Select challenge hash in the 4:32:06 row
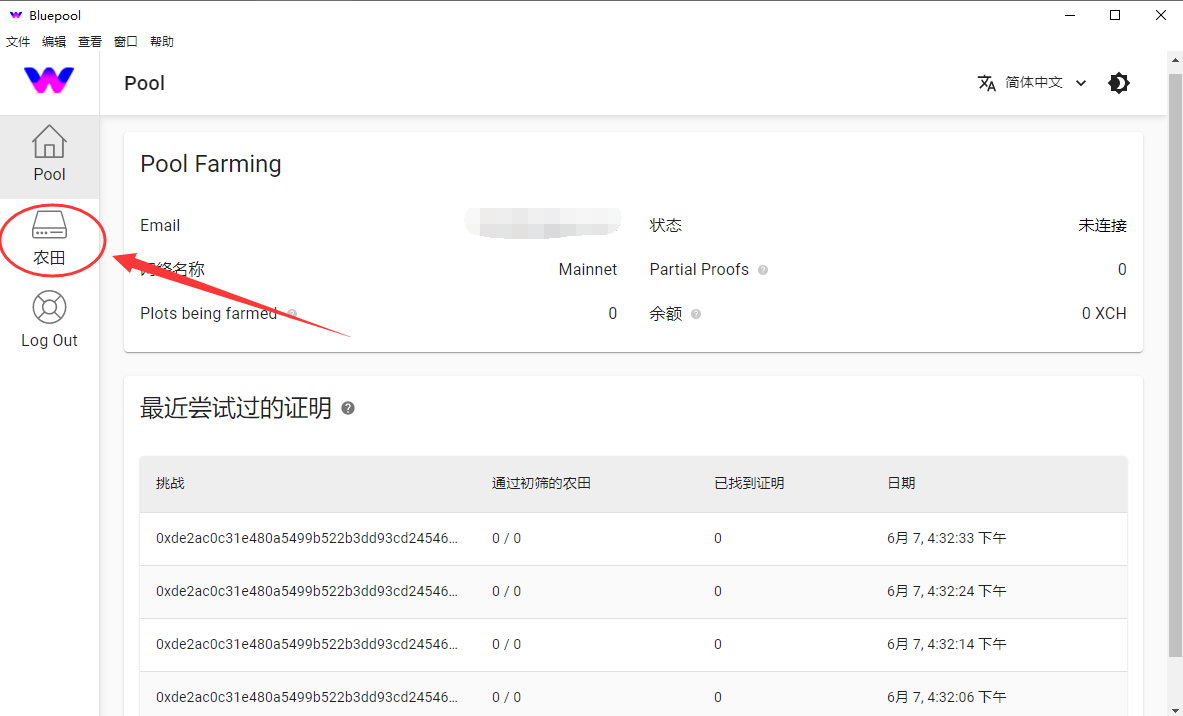The width and height of the screenshot is (1183, 716). coord(306,697)
